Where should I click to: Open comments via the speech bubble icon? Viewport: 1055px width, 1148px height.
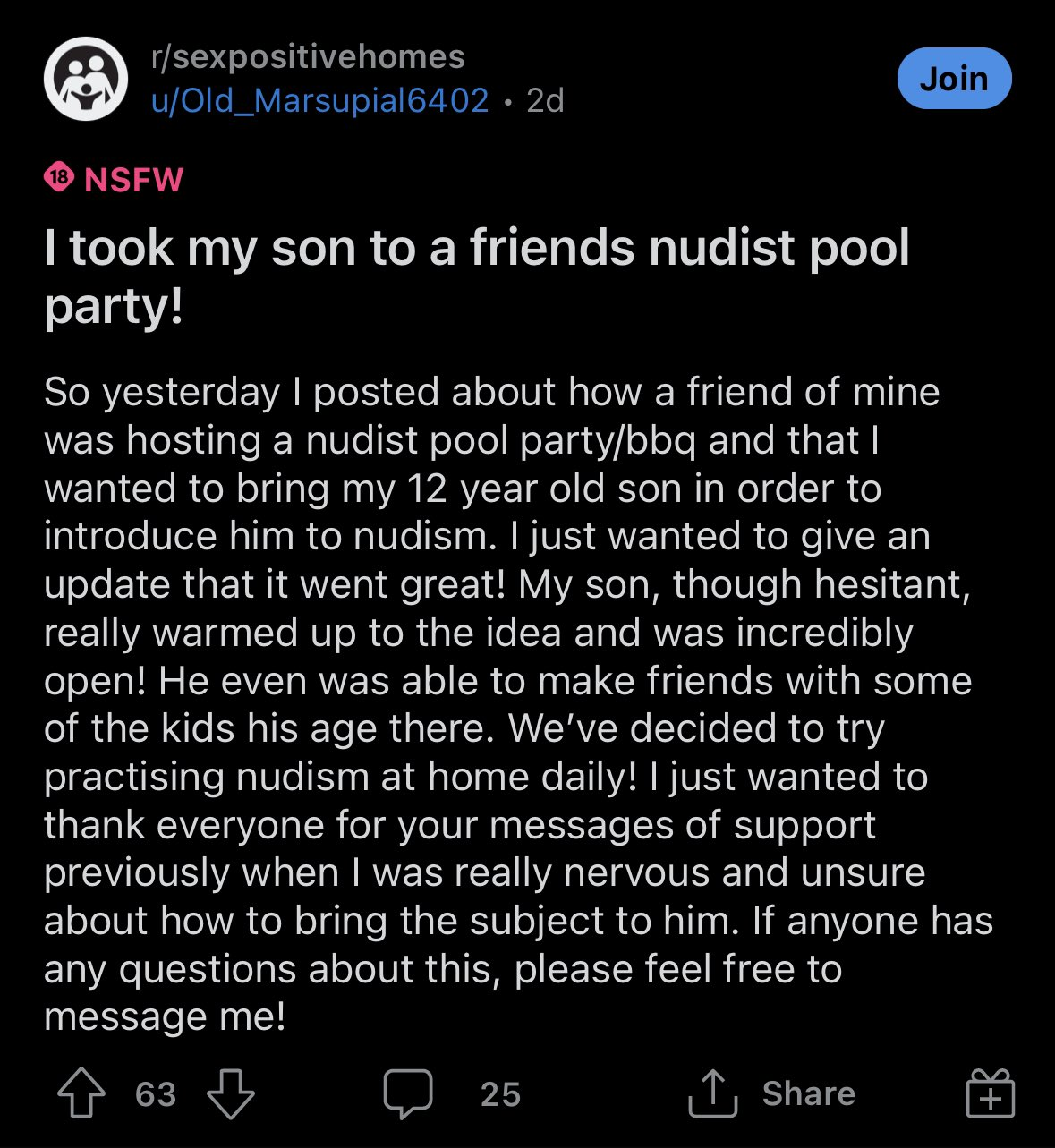click(408, 1094)
